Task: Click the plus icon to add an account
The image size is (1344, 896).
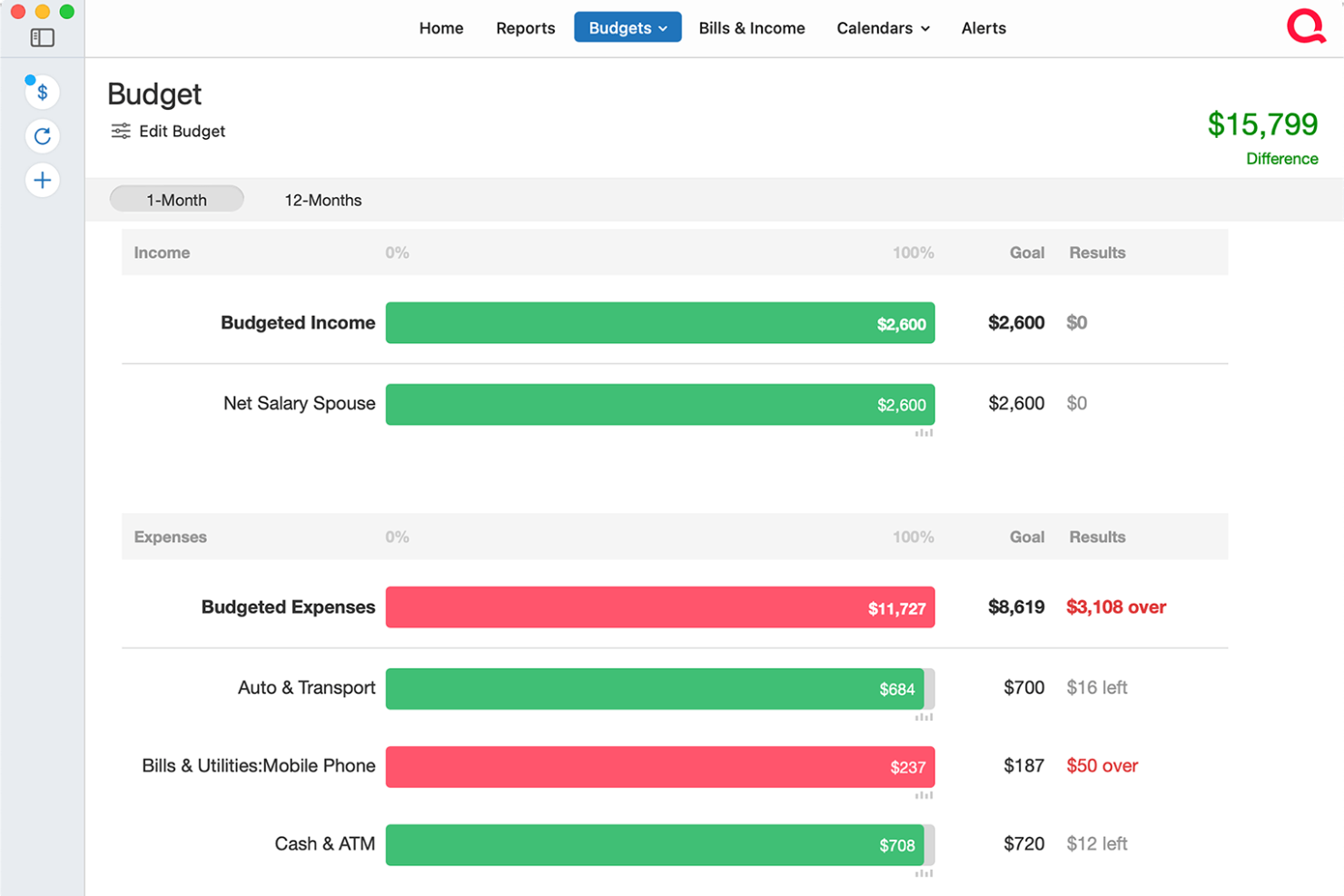Action: pos(42,180)
